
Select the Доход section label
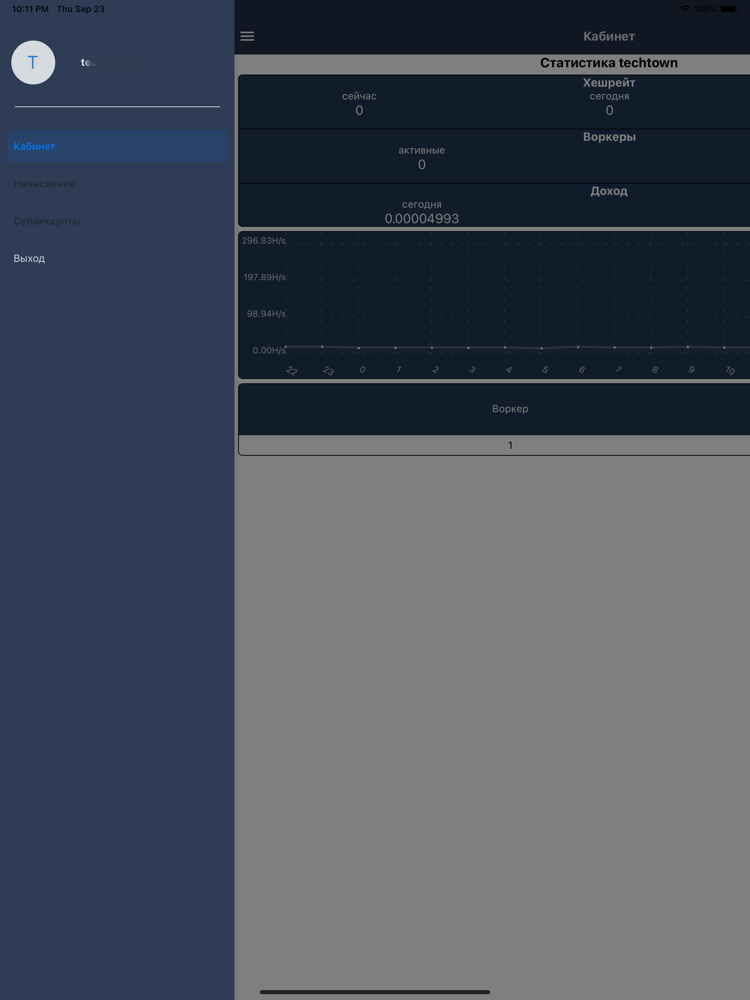[609, 191]
